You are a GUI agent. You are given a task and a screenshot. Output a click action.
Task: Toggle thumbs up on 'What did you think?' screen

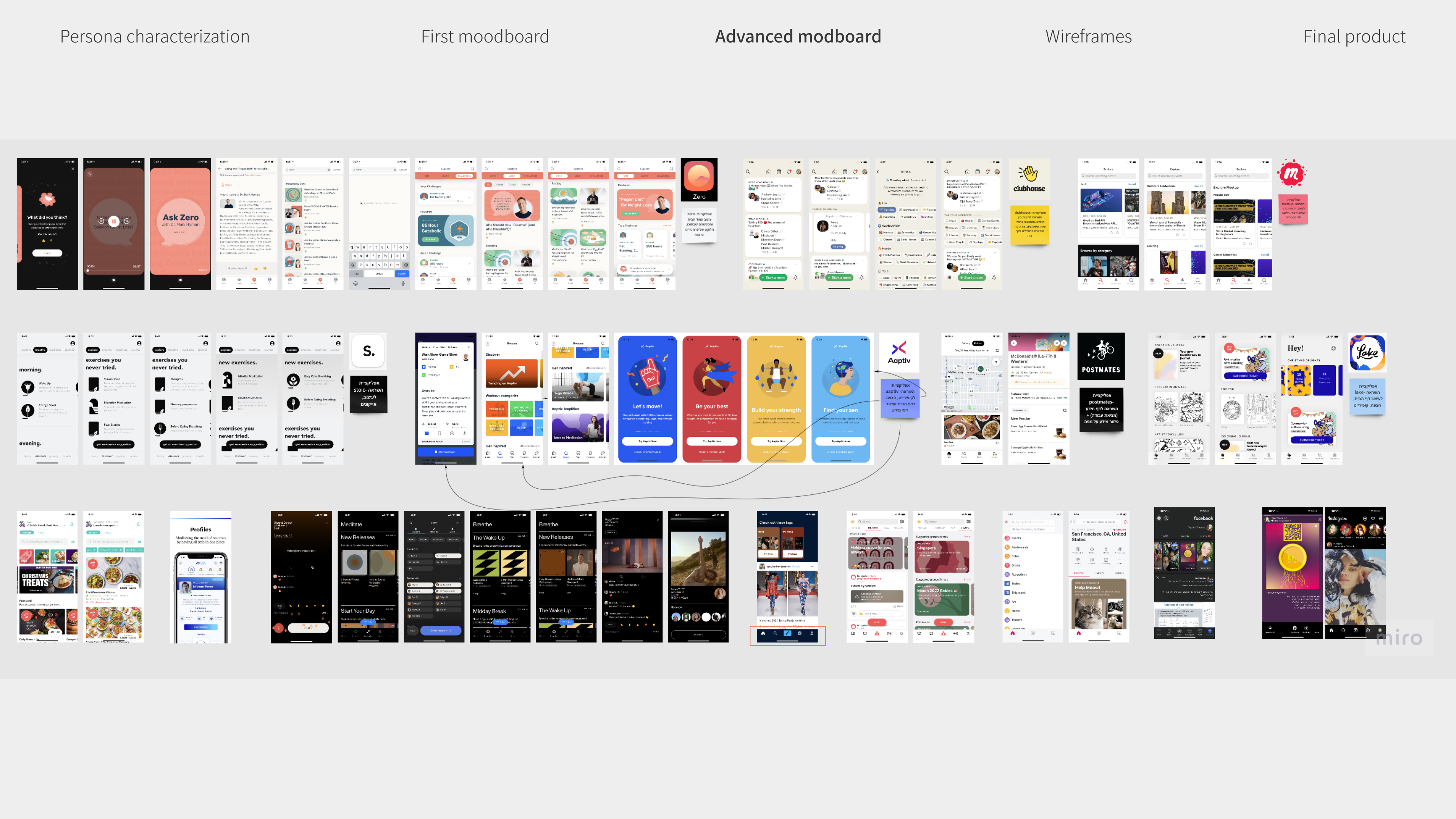click(x=43, y=240)
